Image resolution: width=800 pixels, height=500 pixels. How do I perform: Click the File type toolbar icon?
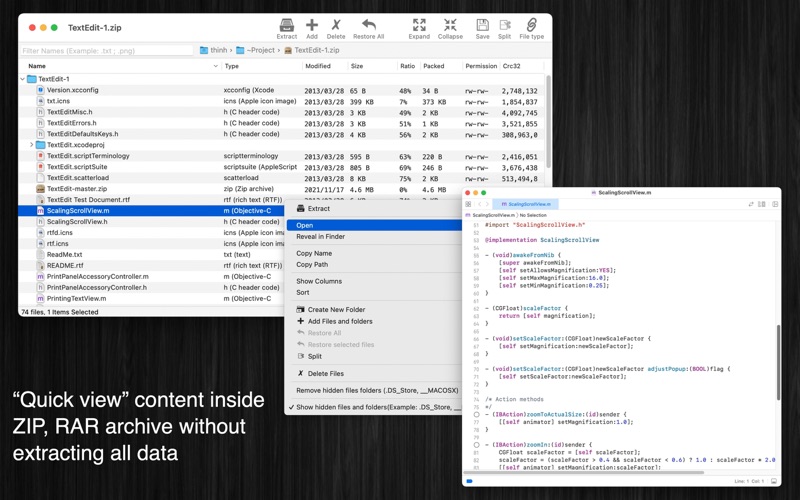point(532,25)
